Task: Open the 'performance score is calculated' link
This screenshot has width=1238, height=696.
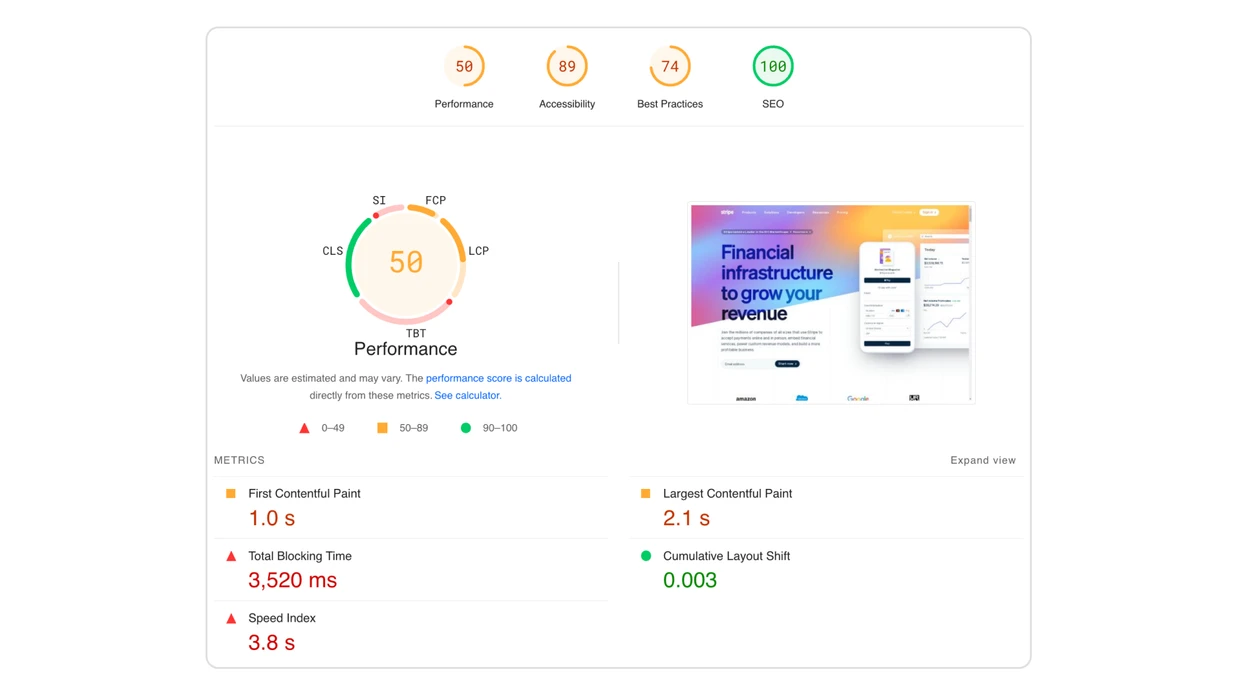Action: (499, 378)
